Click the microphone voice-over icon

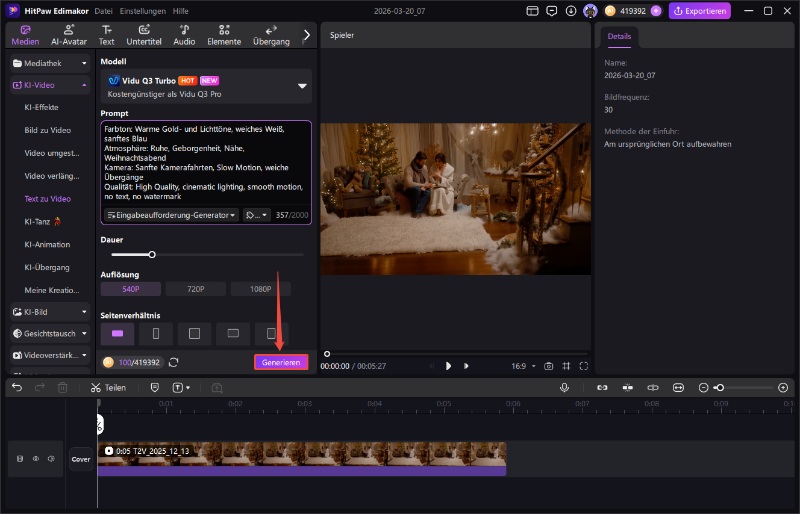pyautogui.click(x=564, y=387)
